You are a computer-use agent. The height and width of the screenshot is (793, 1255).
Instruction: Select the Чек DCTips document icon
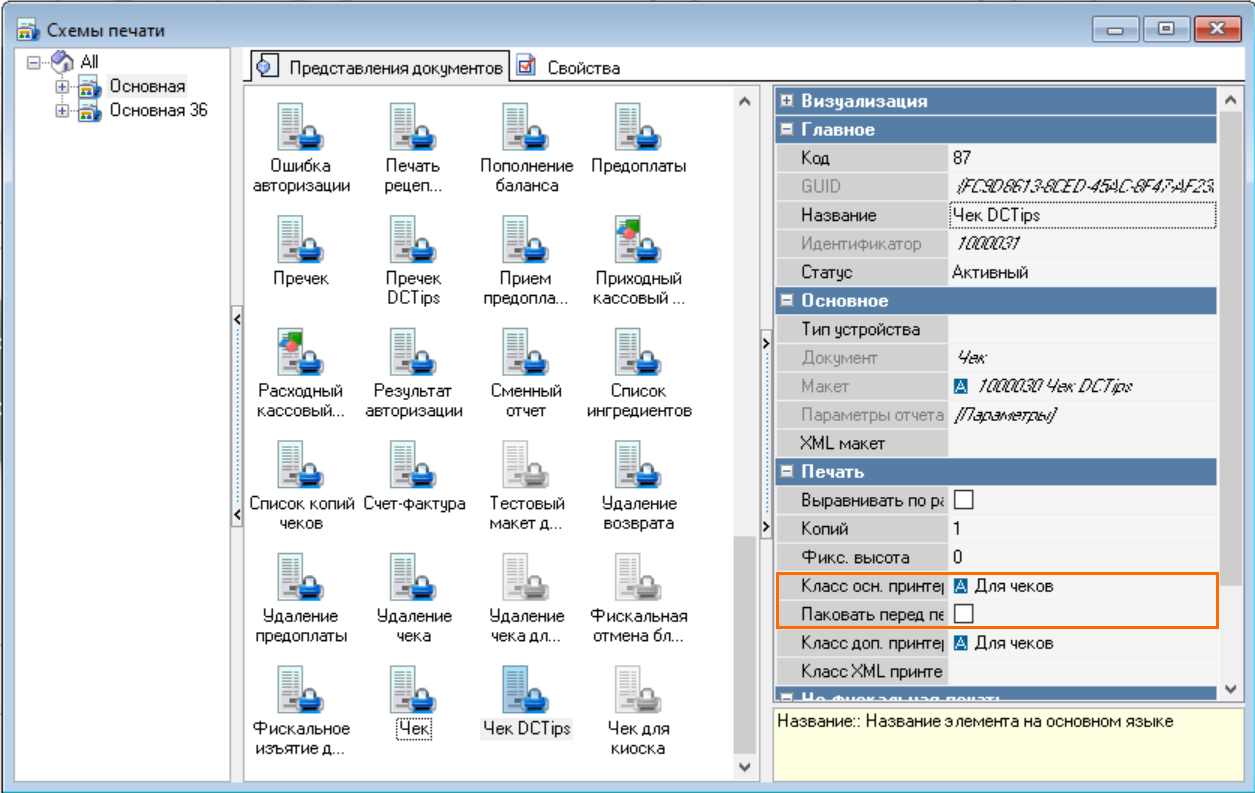click(x=526, y=689)
